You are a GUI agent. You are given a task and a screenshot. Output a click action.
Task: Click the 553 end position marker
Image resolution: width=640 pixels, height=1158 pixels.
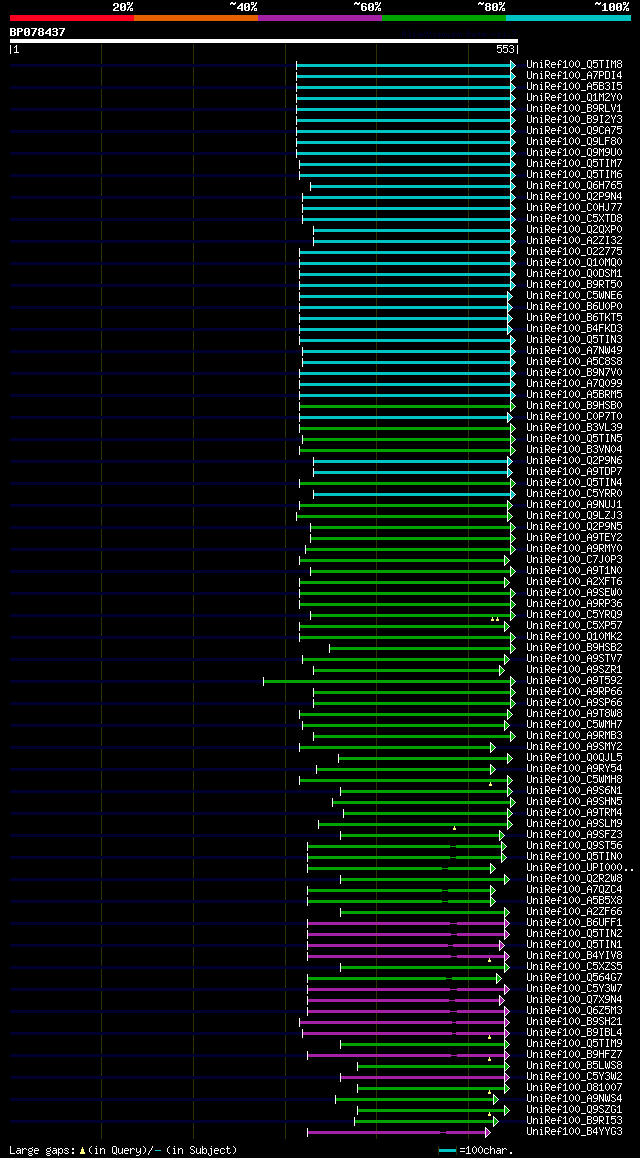506,49
